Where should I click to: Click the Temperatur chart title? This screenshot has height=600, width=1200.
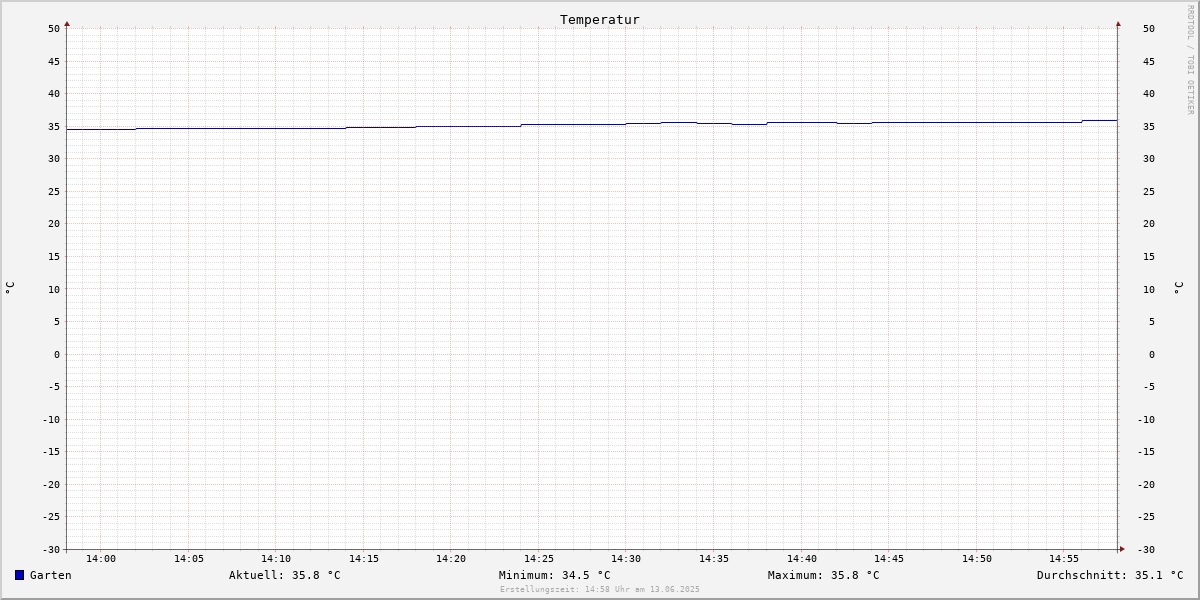click(x=600, y=20)
